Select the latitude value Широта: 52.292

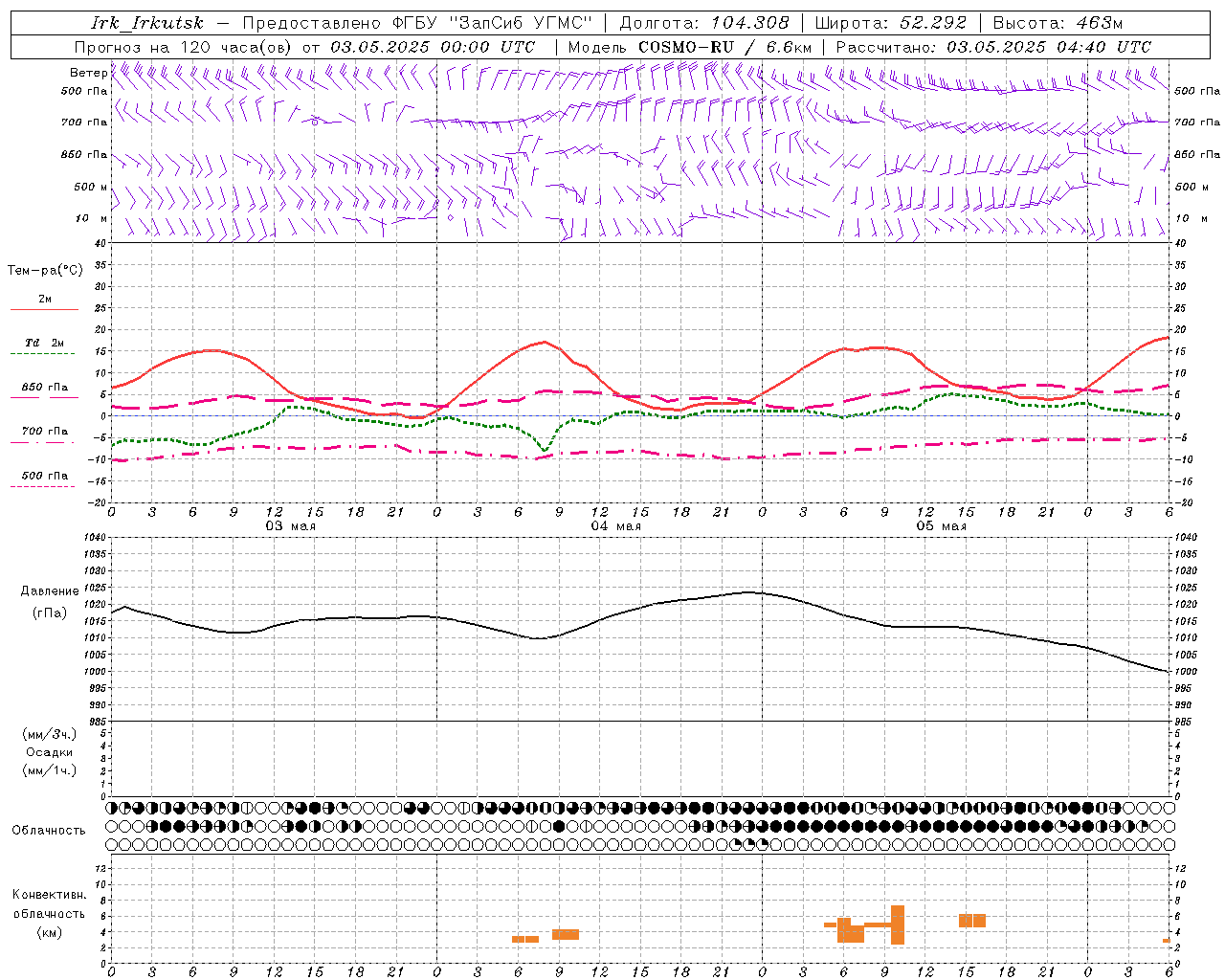pos(891,23)
